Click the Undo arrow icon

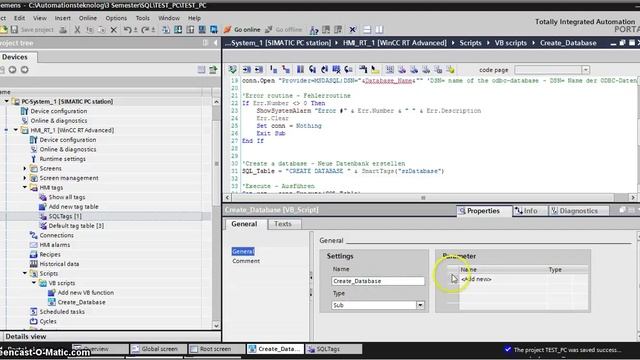pyautogui.click(x=128, y=29)
